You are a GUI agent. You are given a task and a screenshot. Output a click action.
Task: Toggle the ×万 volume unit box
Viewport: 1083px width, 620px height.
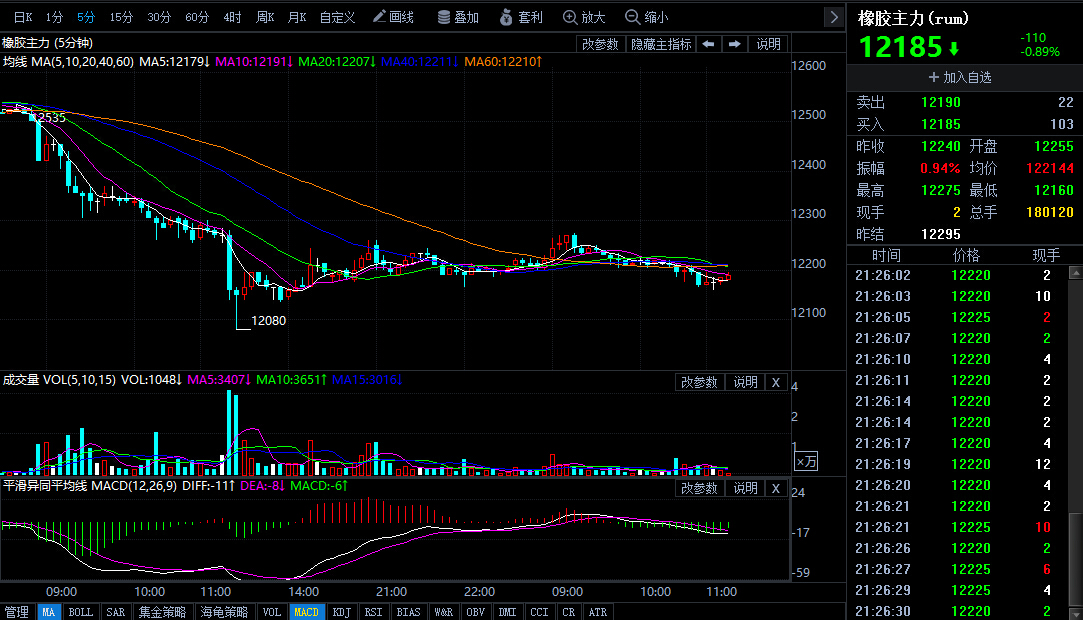pyautogui.click(x=806, y=461)
